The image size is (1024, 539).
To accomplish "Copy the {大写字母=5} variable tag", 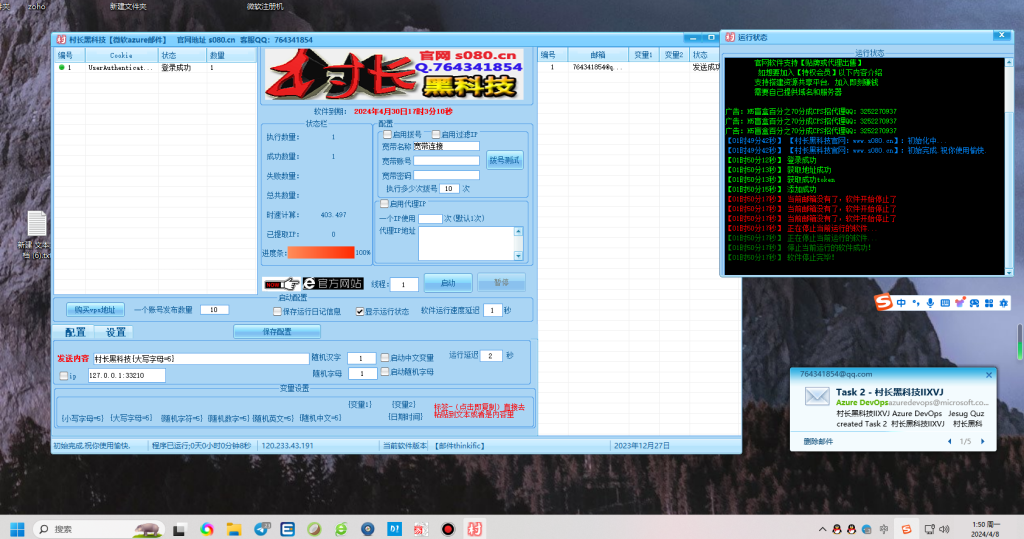I will (131, 418).
